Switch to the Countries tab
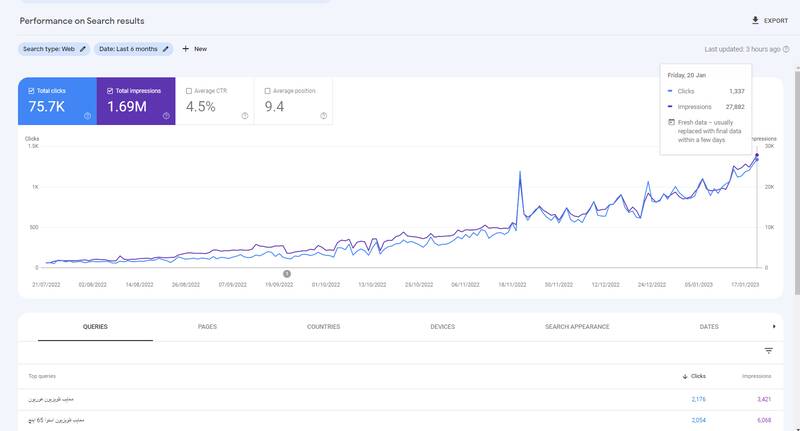Image resolution: width=800 pixels, height=431 pixels. click(x=323, y=327)
